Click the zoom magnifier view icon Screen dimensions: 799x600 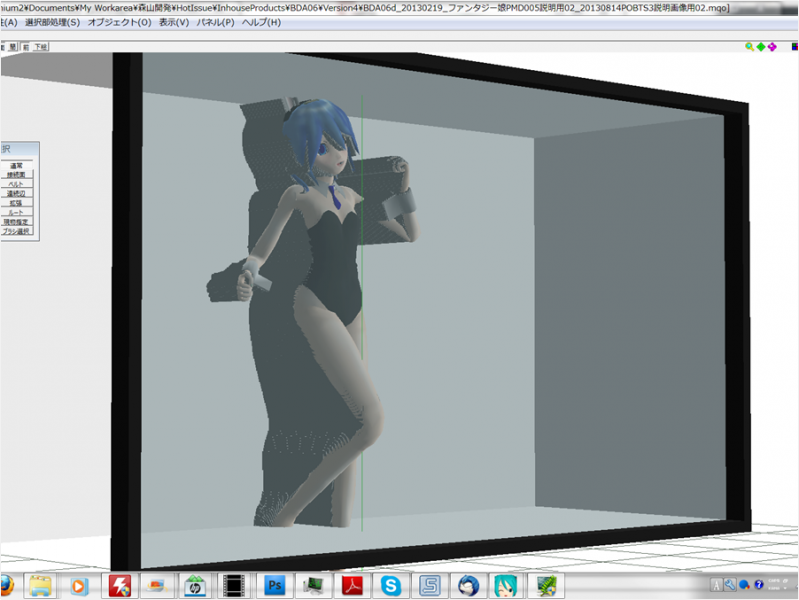749,47
